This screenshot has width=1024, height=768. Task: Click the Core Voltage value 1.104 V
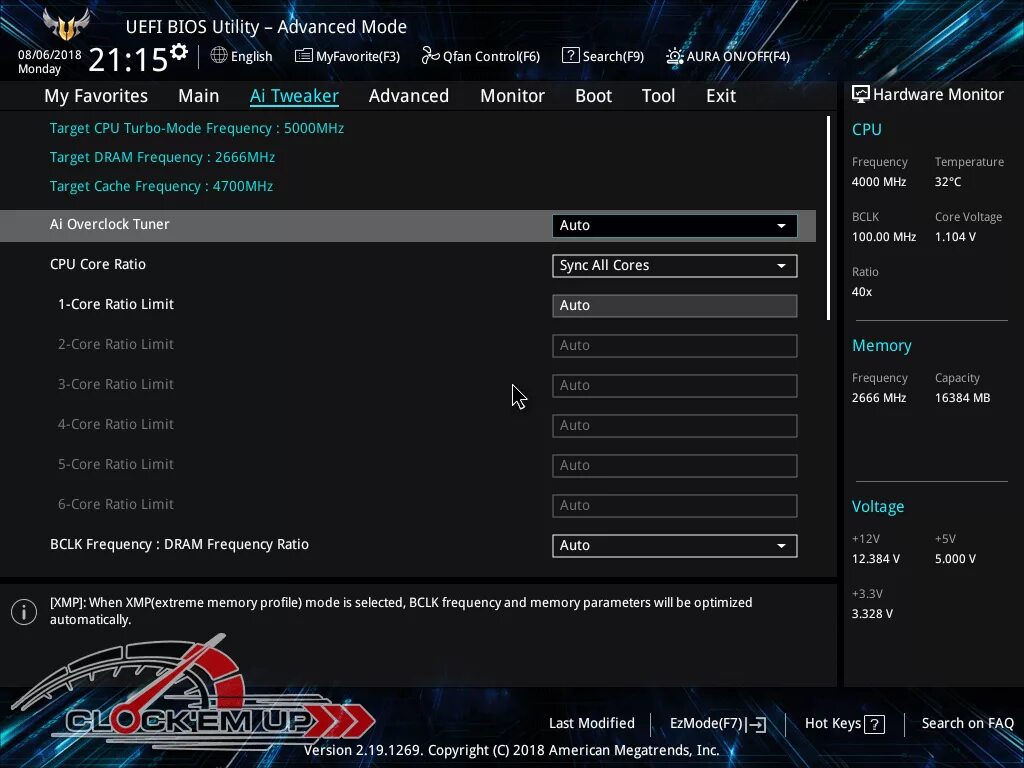[x=955, y=237]
